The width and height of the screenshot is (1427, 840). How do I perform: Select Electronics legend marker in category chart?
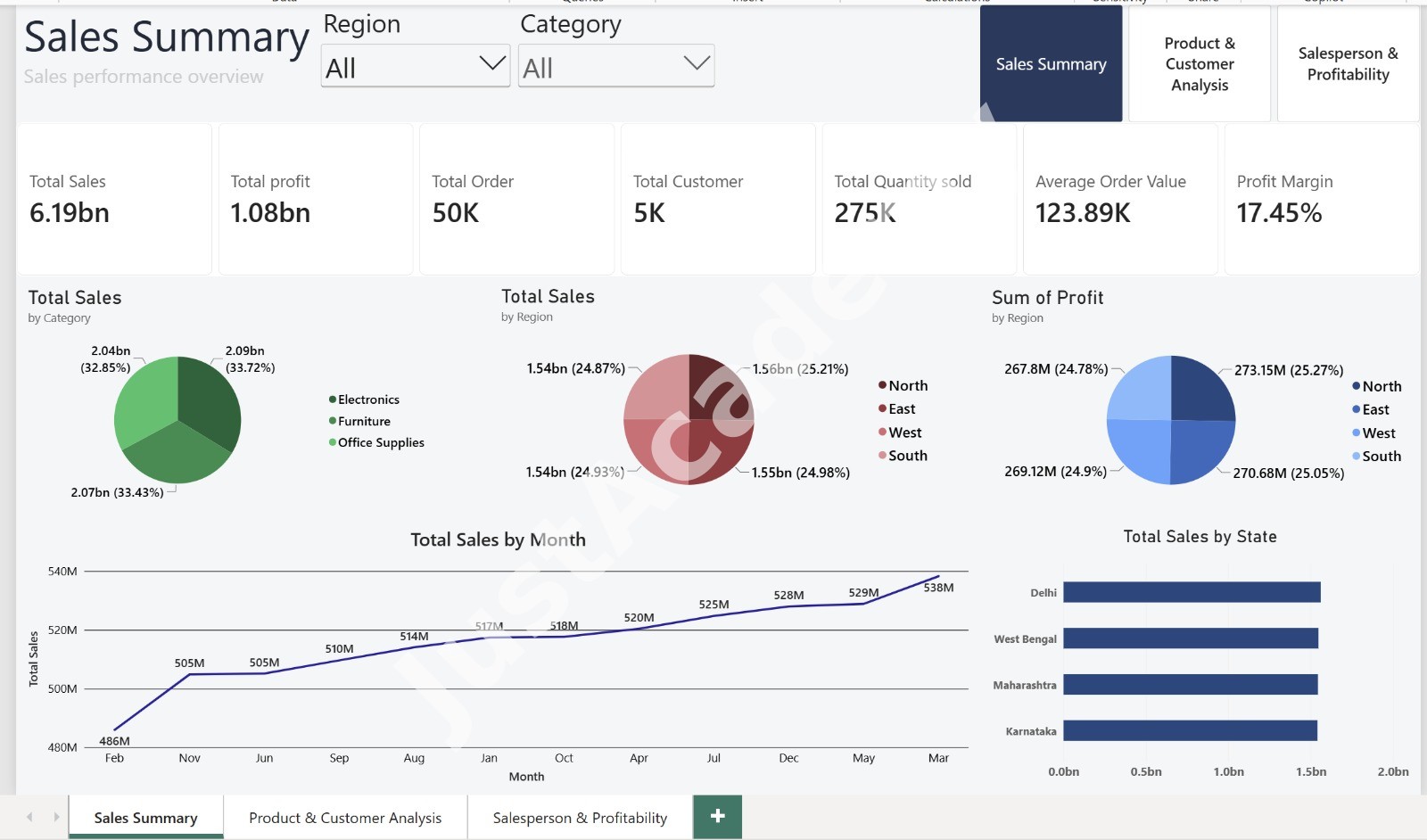pos(333,399)
